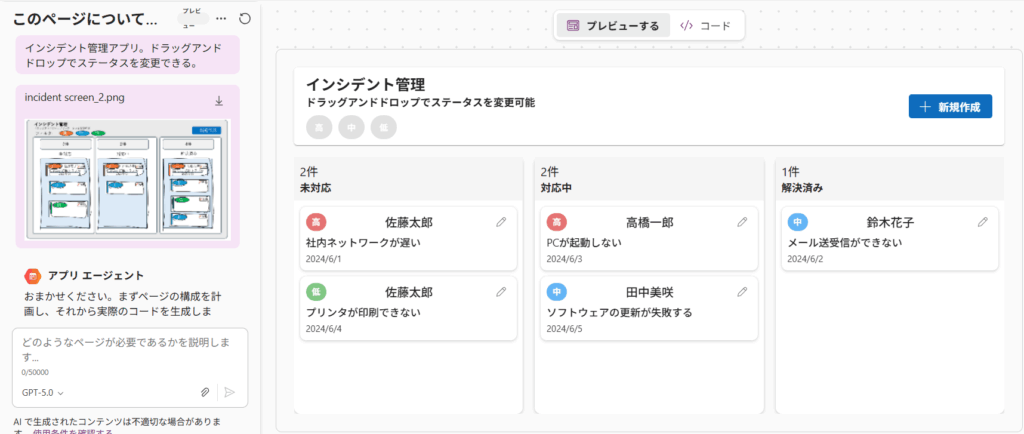
Task: Open the GPT-5.0 model dropdown
Action: click(43, 393)
